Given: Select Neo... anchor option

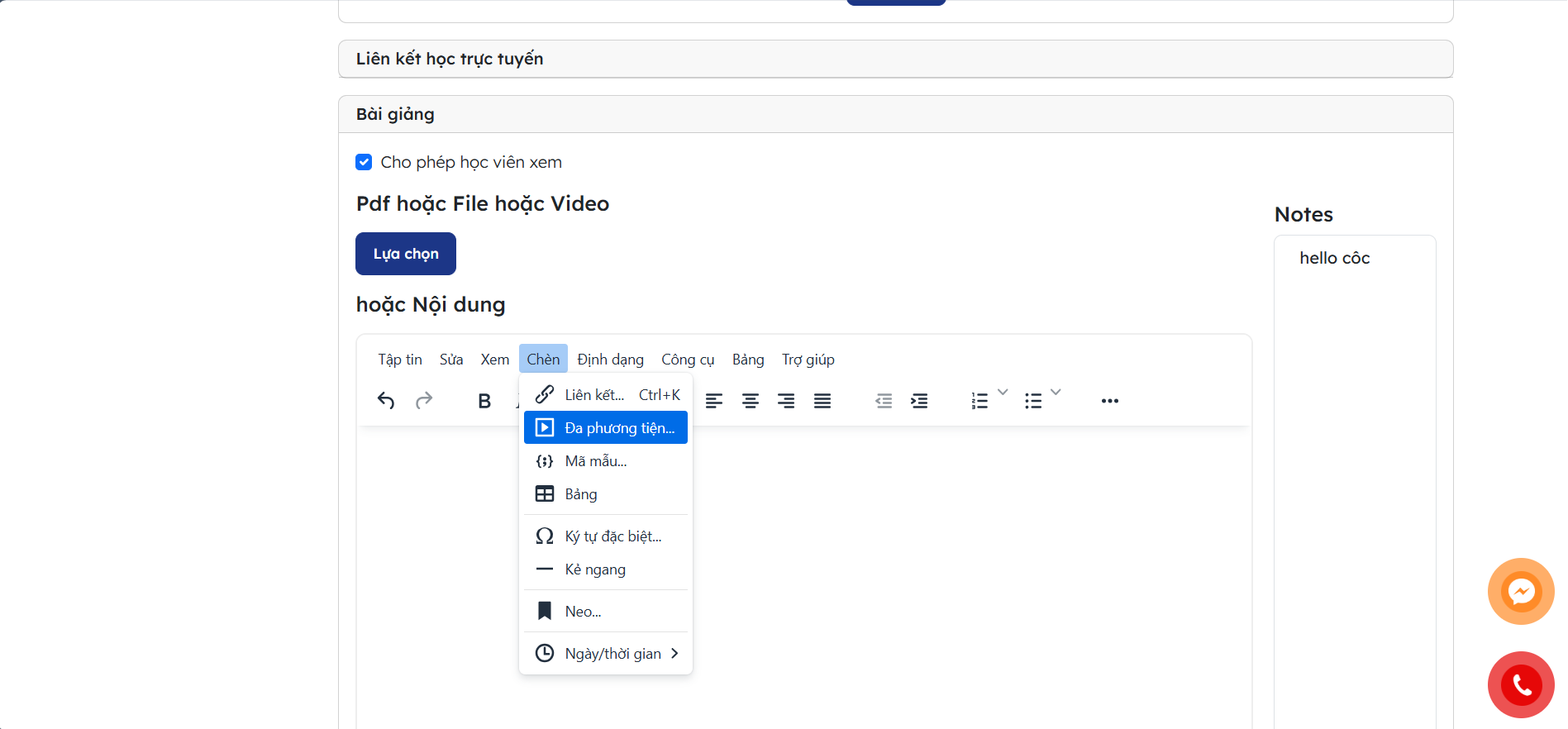Looking at the screenshot, I should pyautogui.click(x=606, y=612).
